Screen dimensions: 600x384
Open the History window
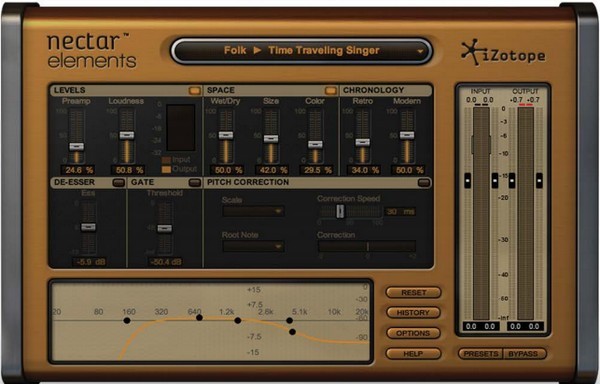413,313
